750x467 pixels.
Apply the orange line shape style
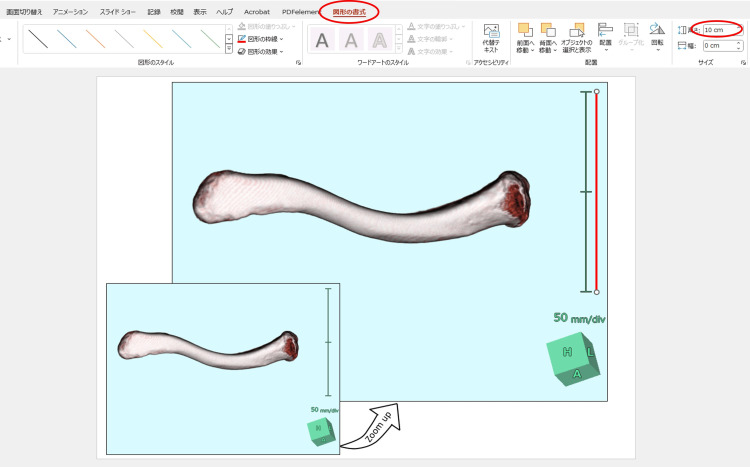(x=96, y=39)
